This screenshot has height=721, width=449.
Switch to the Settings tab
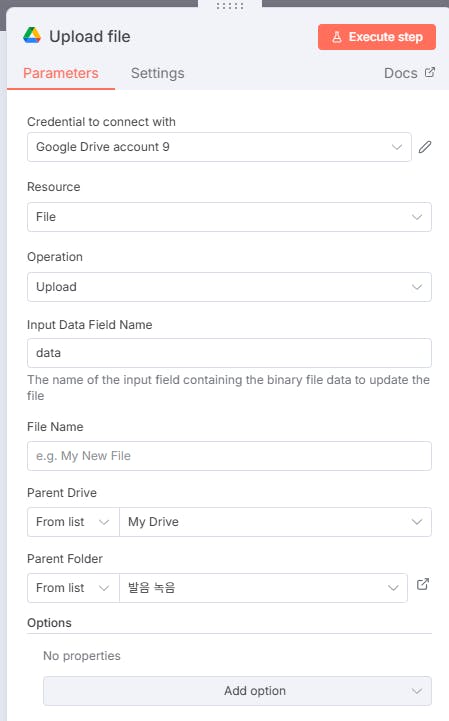coord(157,73)
